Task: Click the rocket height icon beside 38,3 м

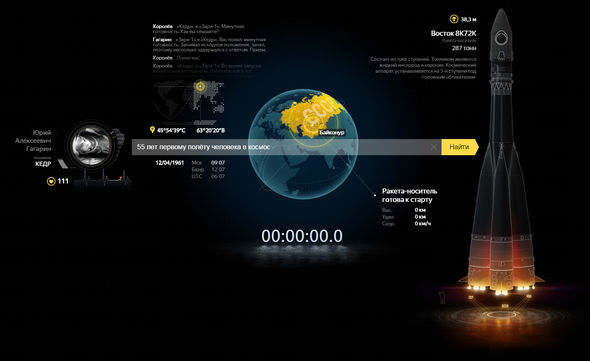Action: pos(454,19)
